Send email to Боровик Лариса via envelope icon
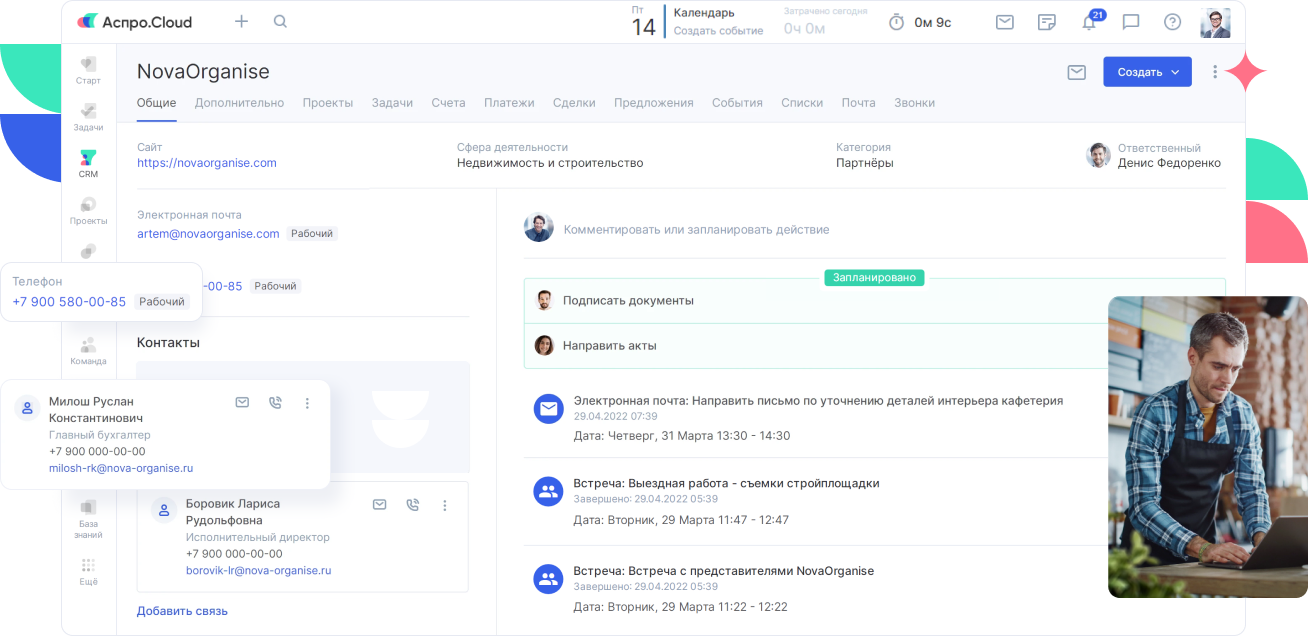The height and width of the screenshot is (636, 1308). click(x=379, y=505)
